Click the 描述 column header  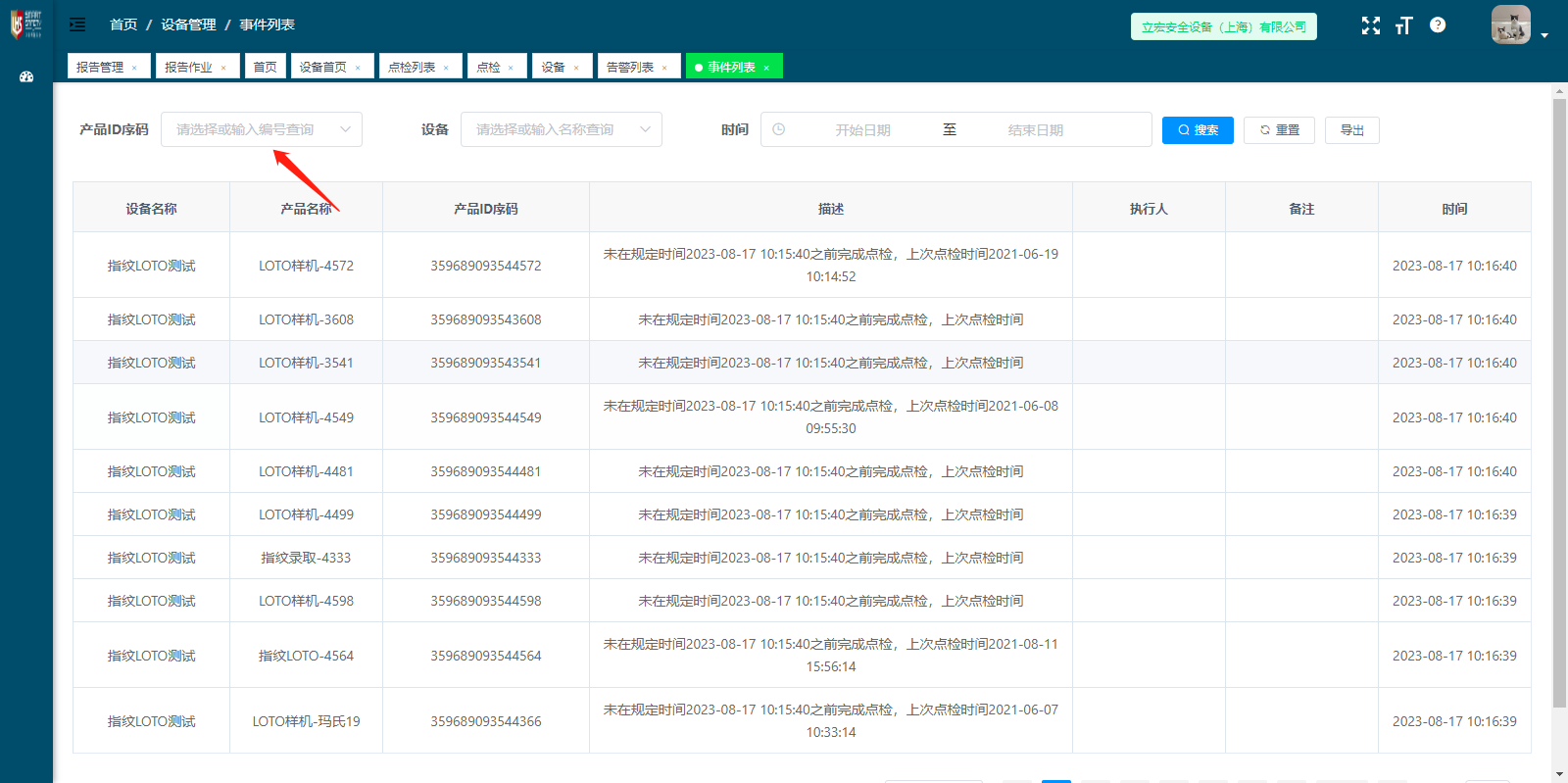831,209
